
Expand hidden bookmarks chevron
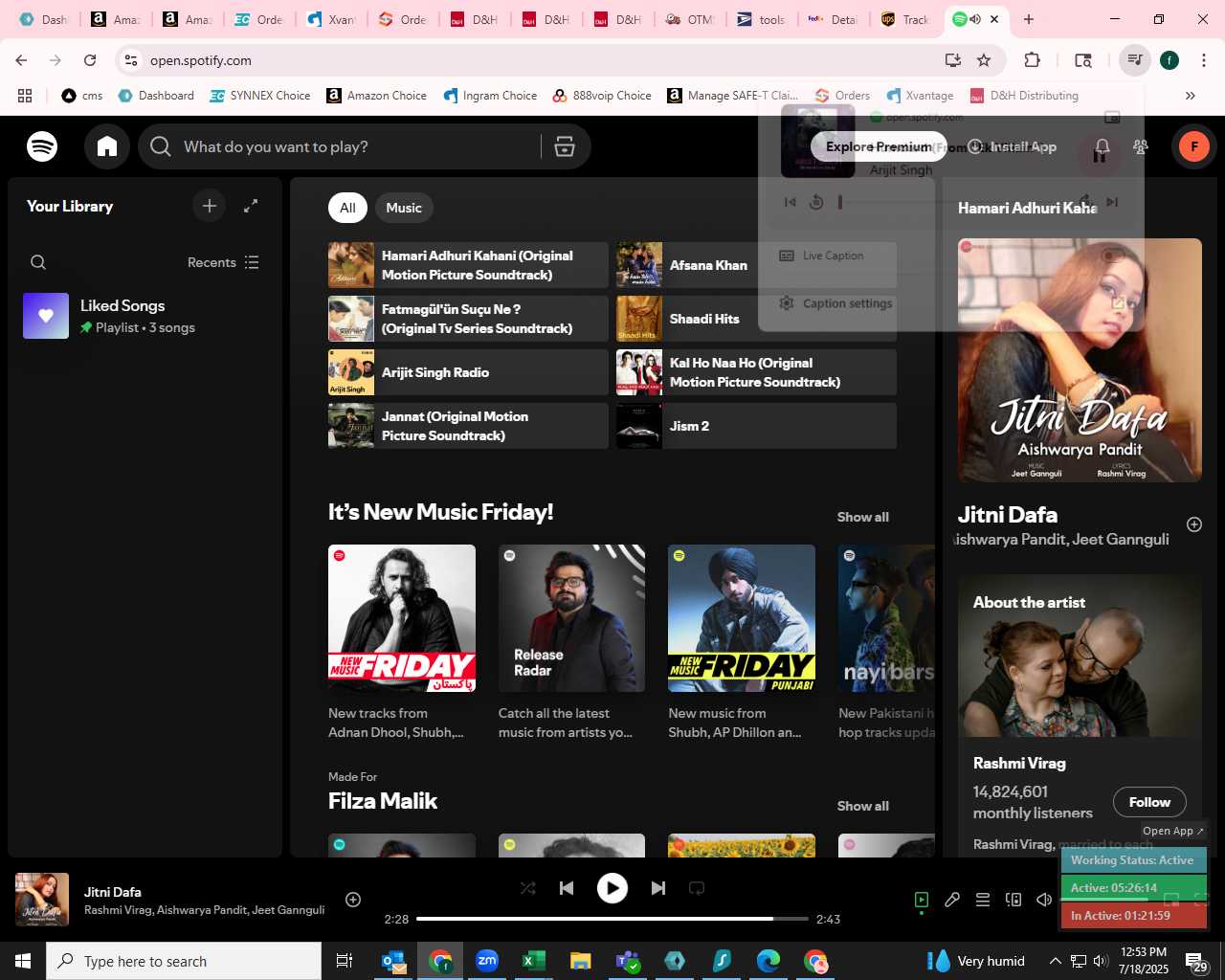click(1191, 96)
